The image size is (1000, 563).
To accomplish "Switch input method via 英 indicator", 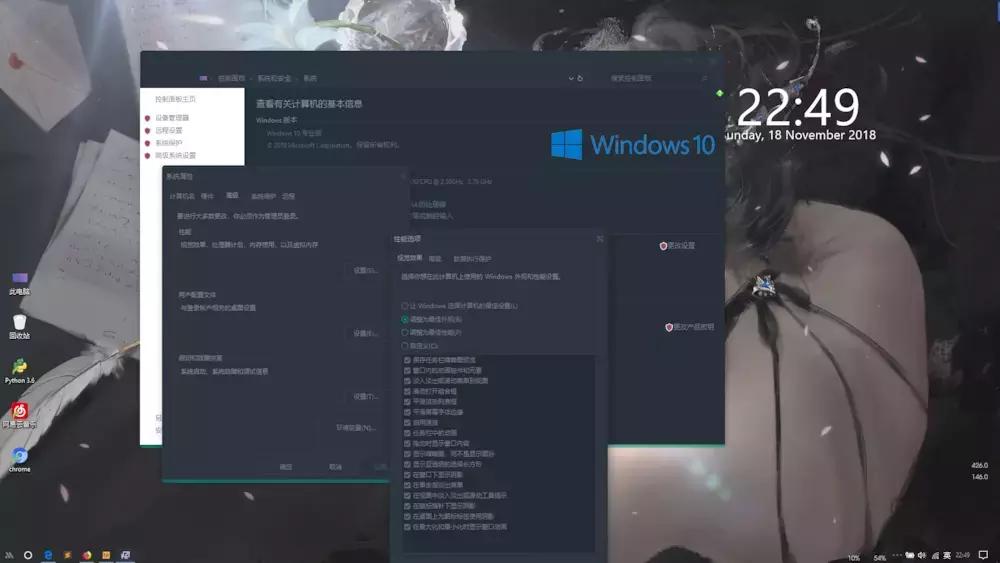I will click(x=947, y=555).
